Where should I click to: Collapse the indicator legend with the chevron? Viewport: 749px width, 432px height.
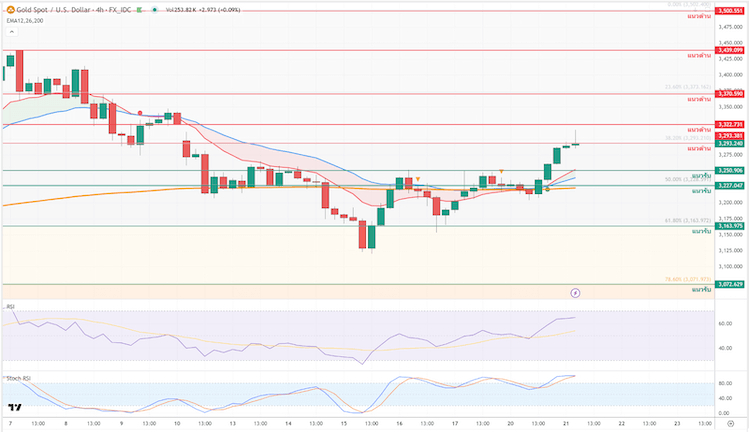12,32
